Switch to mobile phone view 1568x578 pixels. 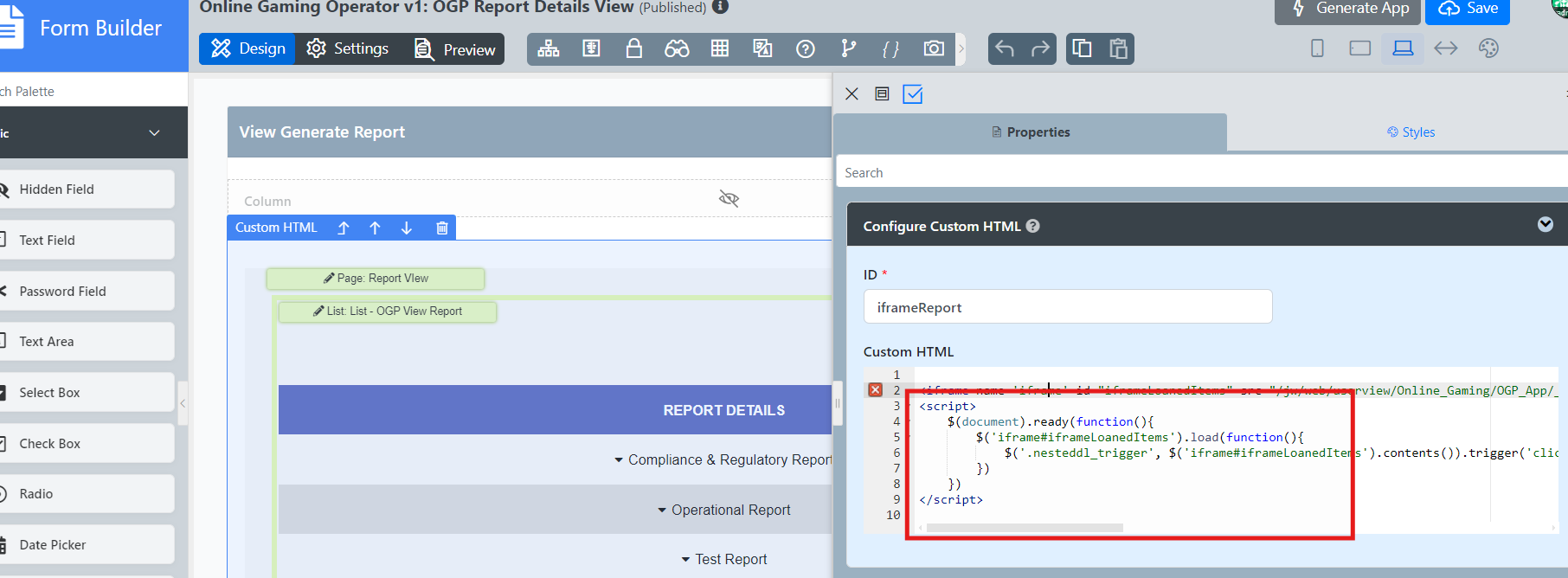tap(1317, 48)
